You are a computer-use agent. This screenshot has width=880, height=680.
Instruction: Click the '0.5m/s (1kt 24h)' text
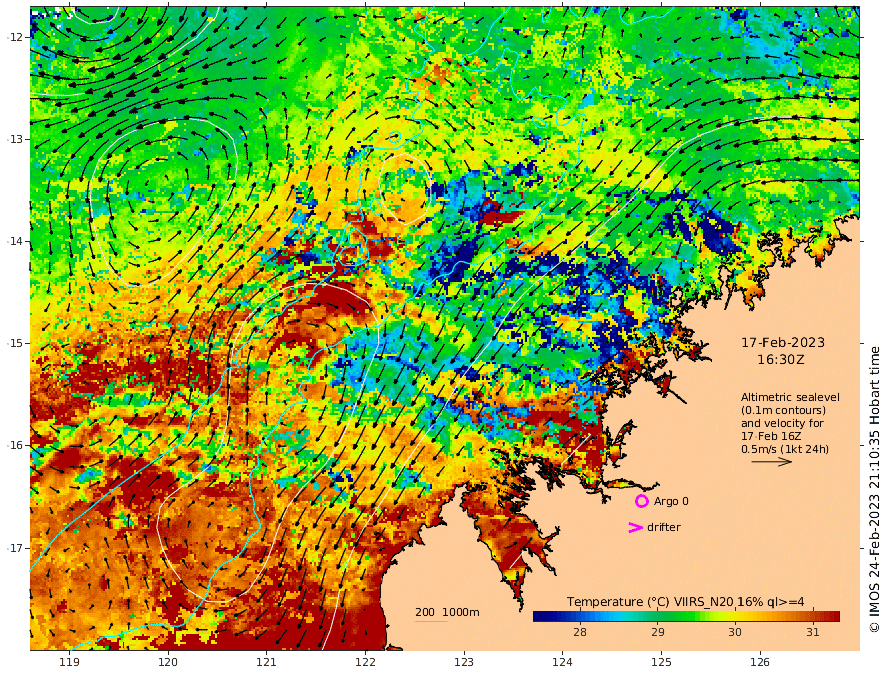click(785, 449)
